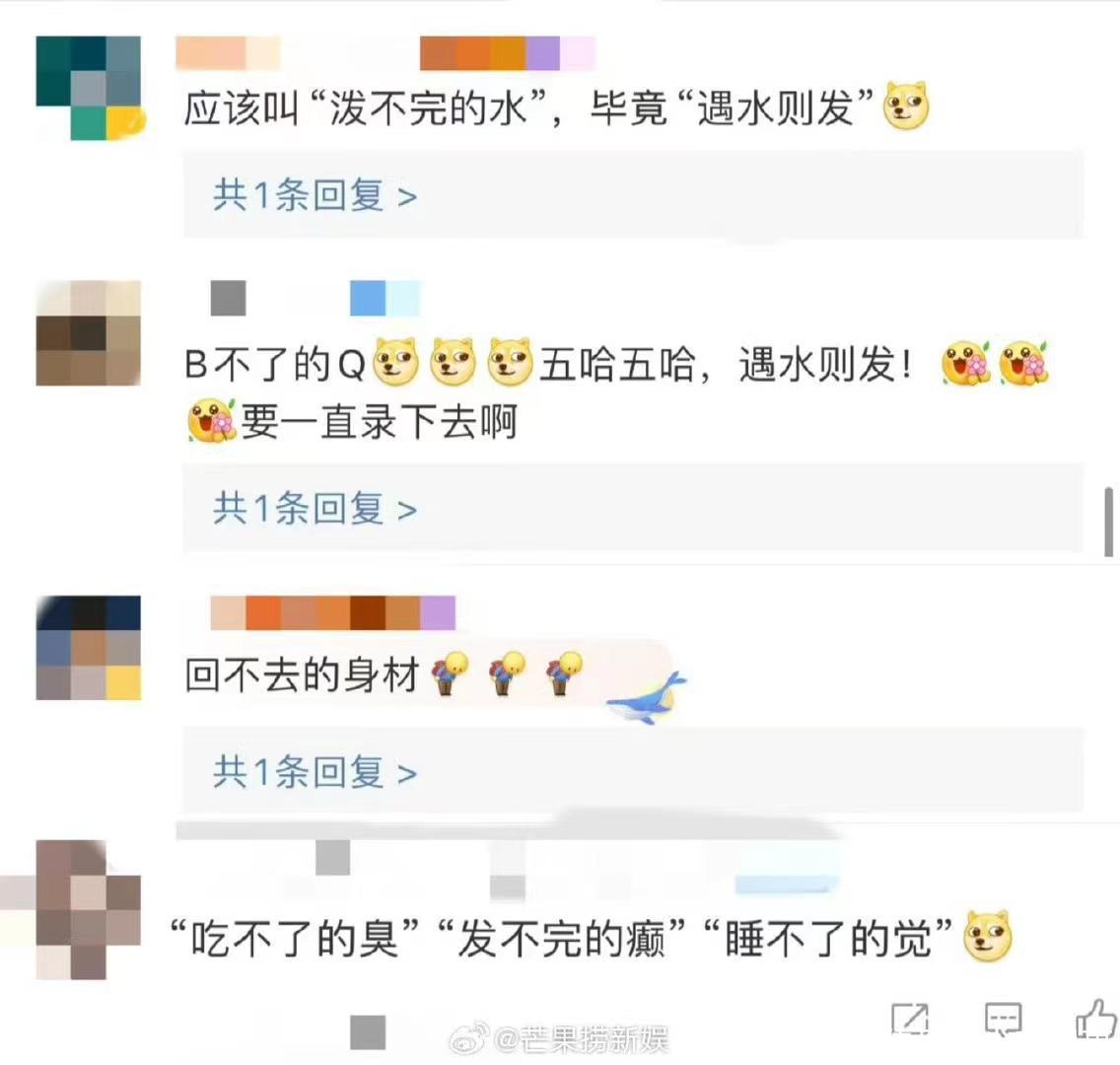Click the Weibo logo in the watermark
Viewport: 1120px width, 1065px height.
pyautogui.click(x=469, y=1038)
